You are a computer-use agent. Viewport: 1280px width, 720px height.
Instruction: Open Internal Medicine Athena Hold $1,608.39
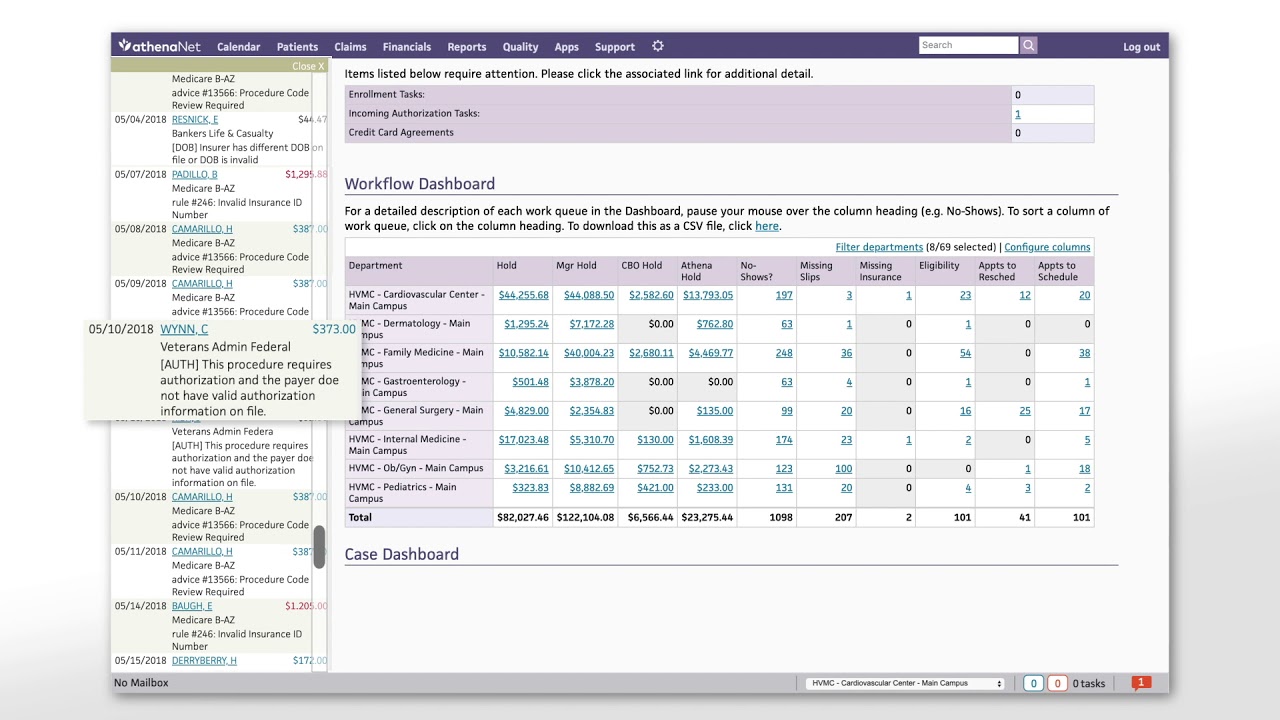tap(711, 440)
